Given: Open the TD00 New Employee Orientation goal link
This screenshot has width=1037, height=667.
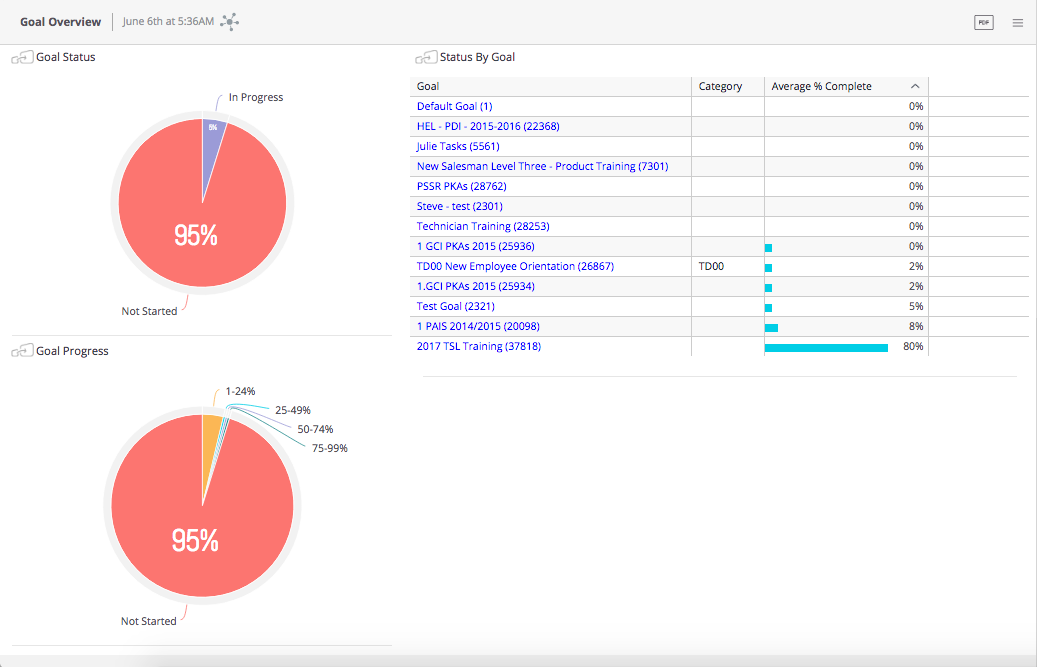Looking at the screenshot, I should click(x=515, y=266).
